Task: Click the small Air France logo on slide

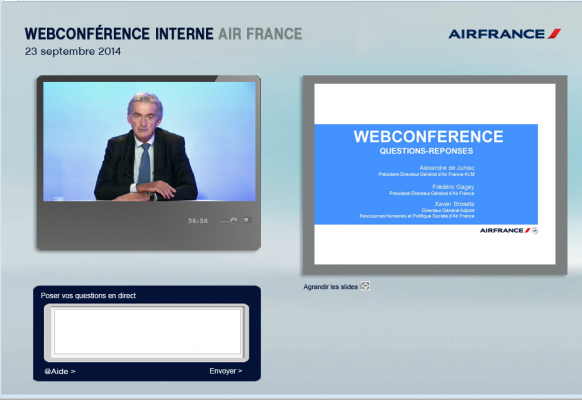Action: point(509,230)
